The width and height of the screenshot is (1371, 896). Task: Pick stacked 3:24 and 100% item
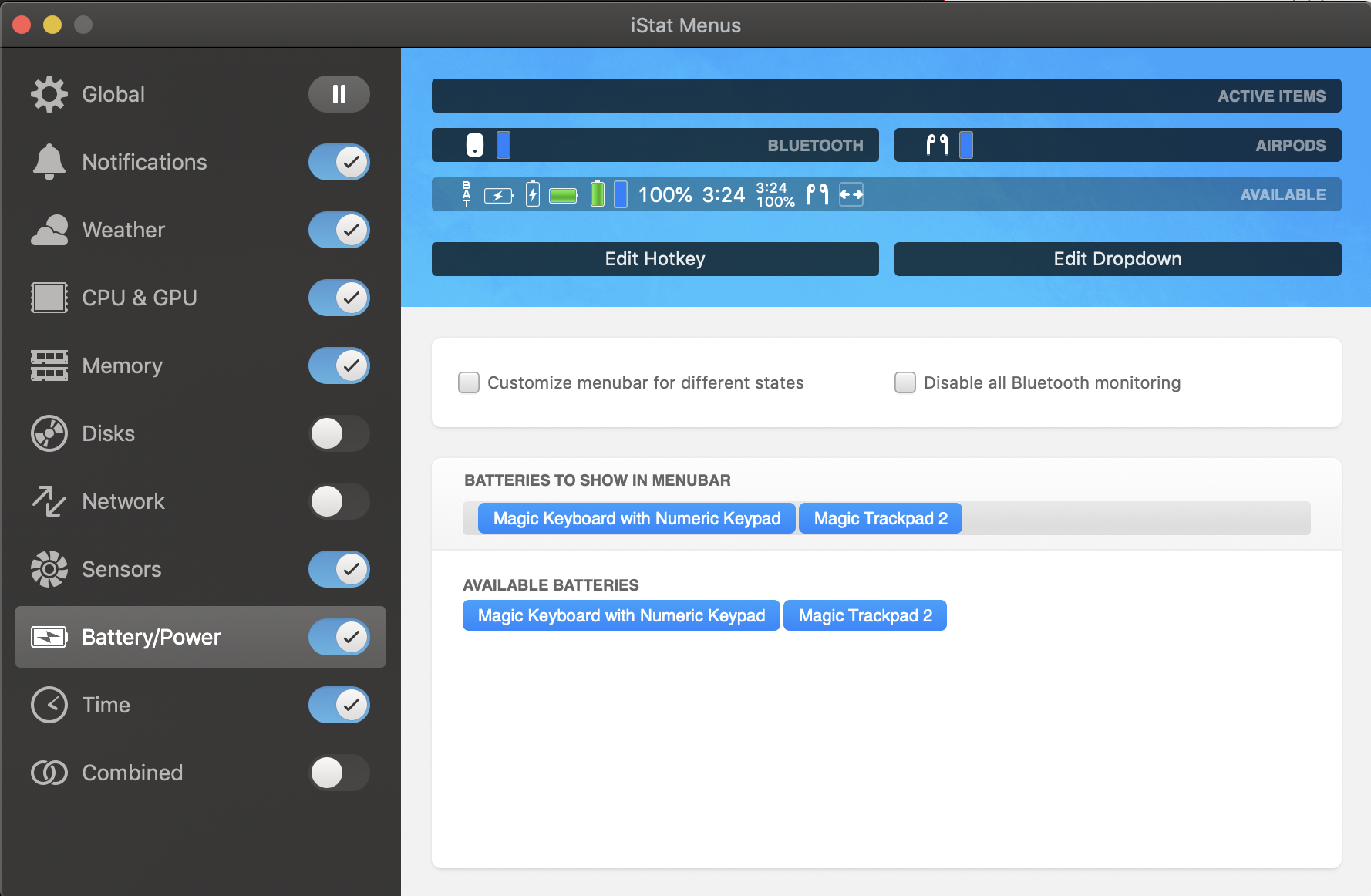click(x=775, y=195)
